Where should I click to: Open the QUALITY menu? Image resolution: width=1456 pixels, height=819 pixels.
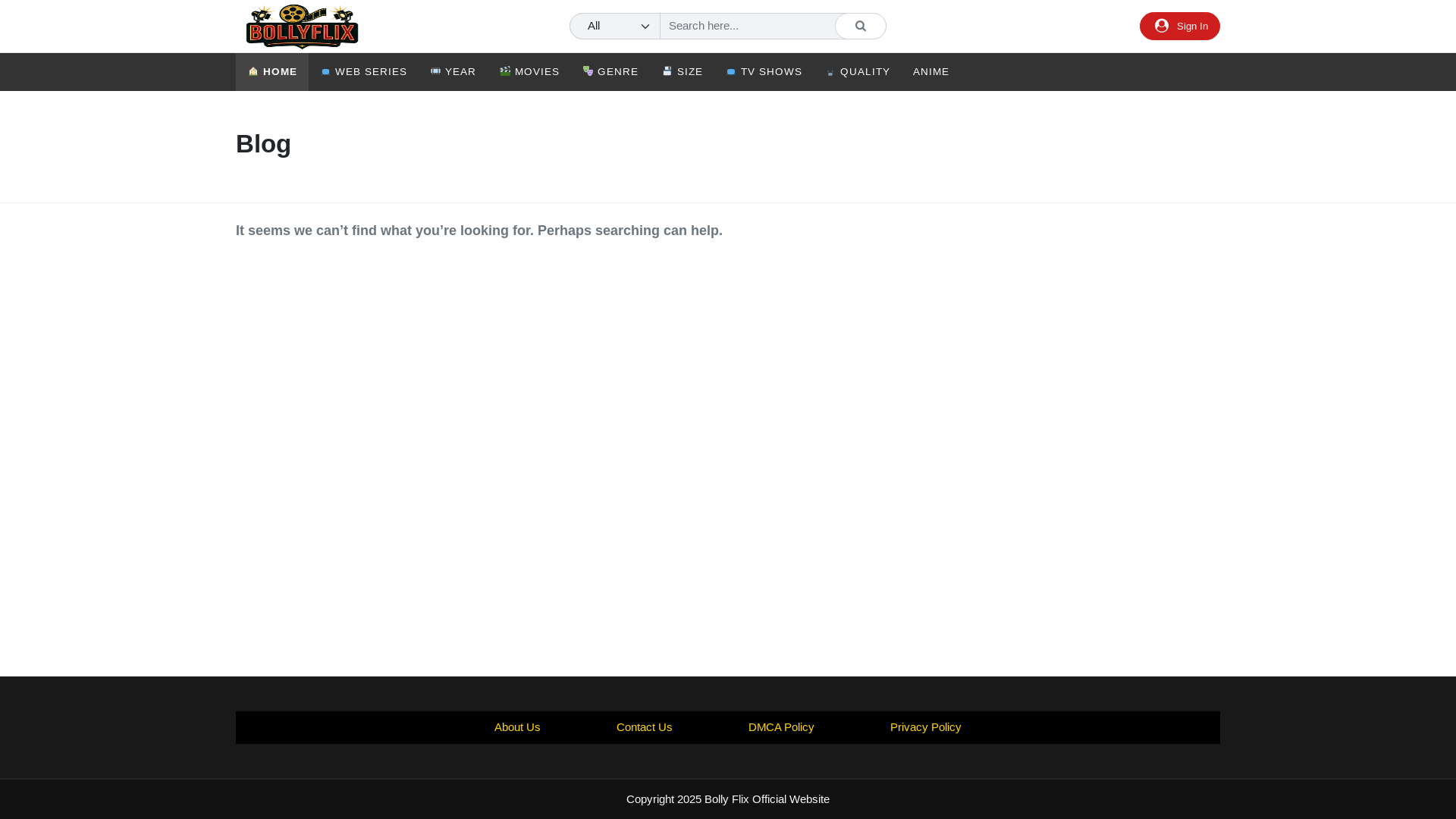[858, 72]
